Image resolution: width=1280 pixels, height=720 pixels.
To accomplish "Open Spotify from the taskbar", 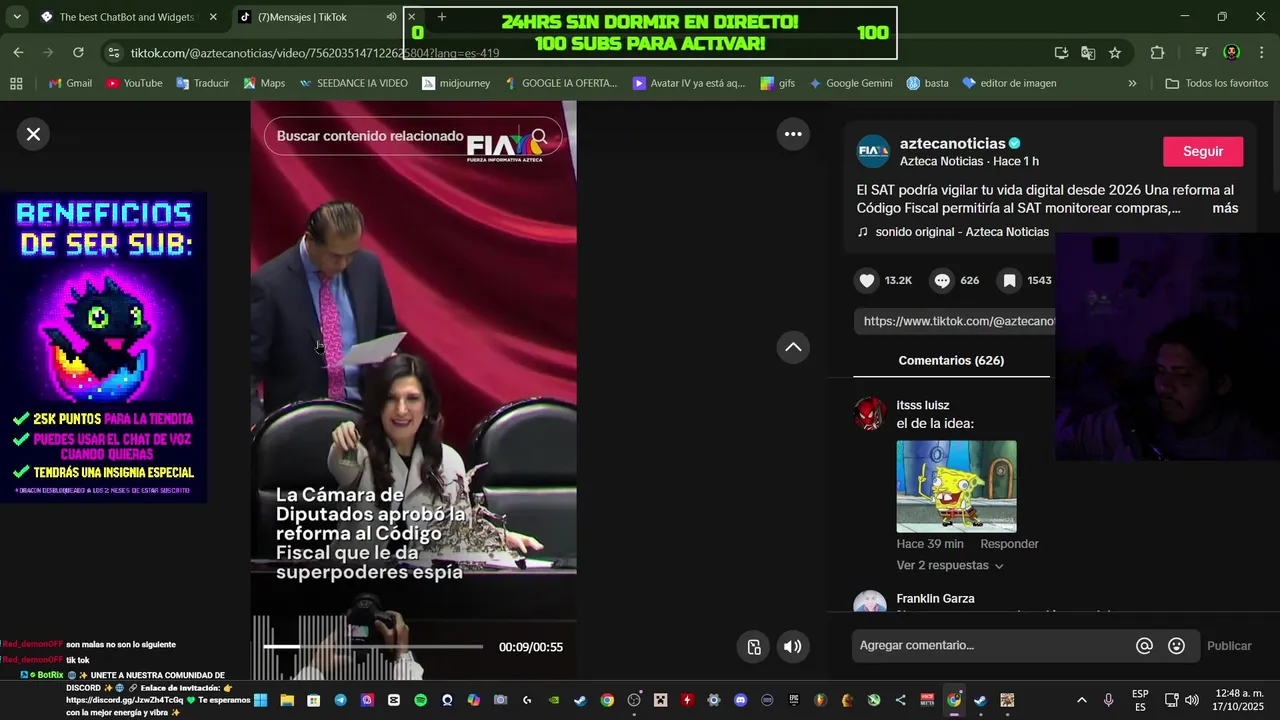I will pos(420,701).
